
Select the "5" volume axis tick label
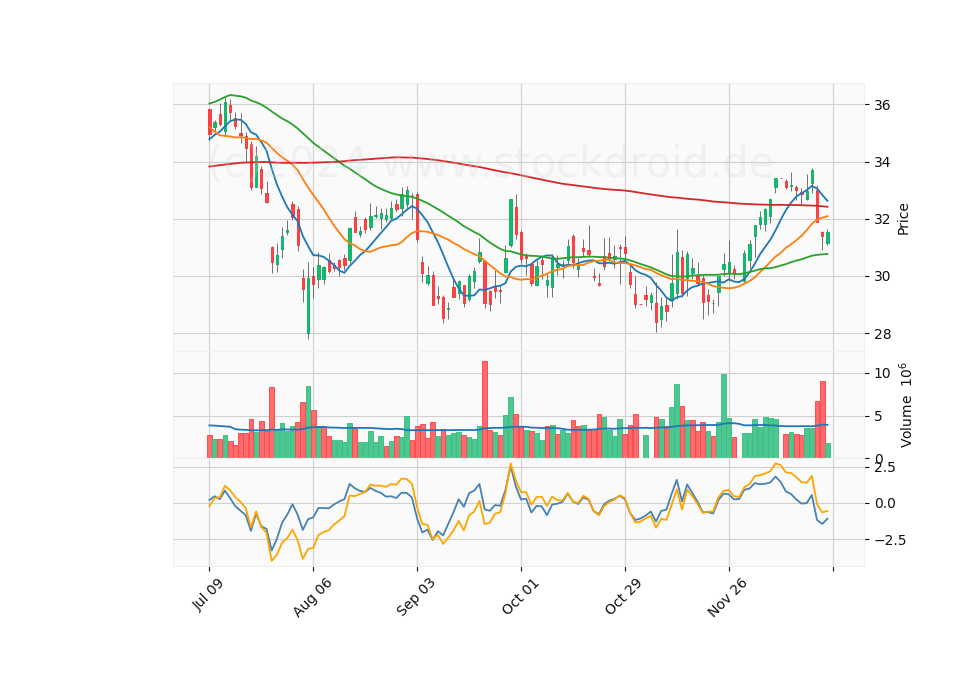pos(879,416)
